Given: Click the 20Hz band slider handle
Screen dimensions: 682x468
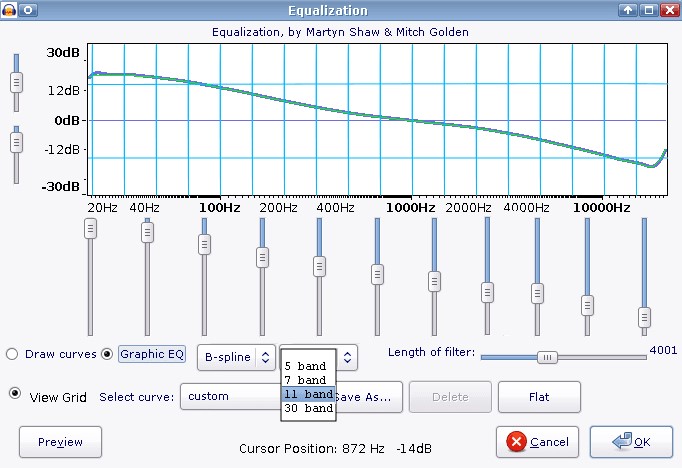Looking at the screenshot, I should 90,230.
